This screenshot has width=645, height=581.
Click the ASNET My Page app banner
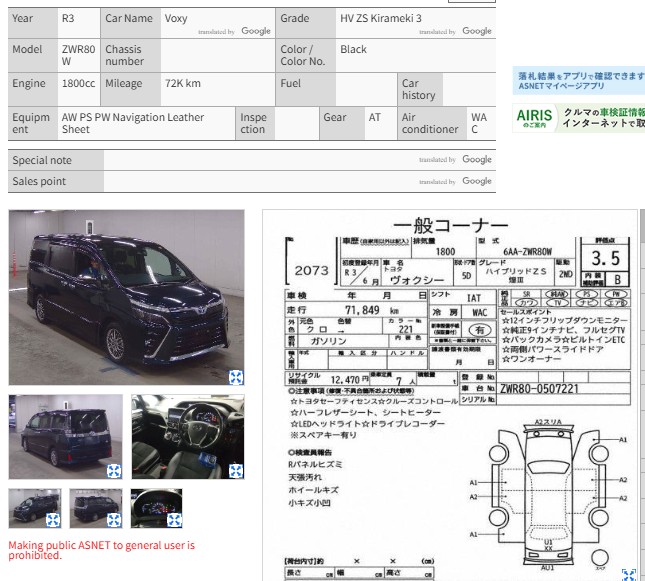(x=579, y=81)
